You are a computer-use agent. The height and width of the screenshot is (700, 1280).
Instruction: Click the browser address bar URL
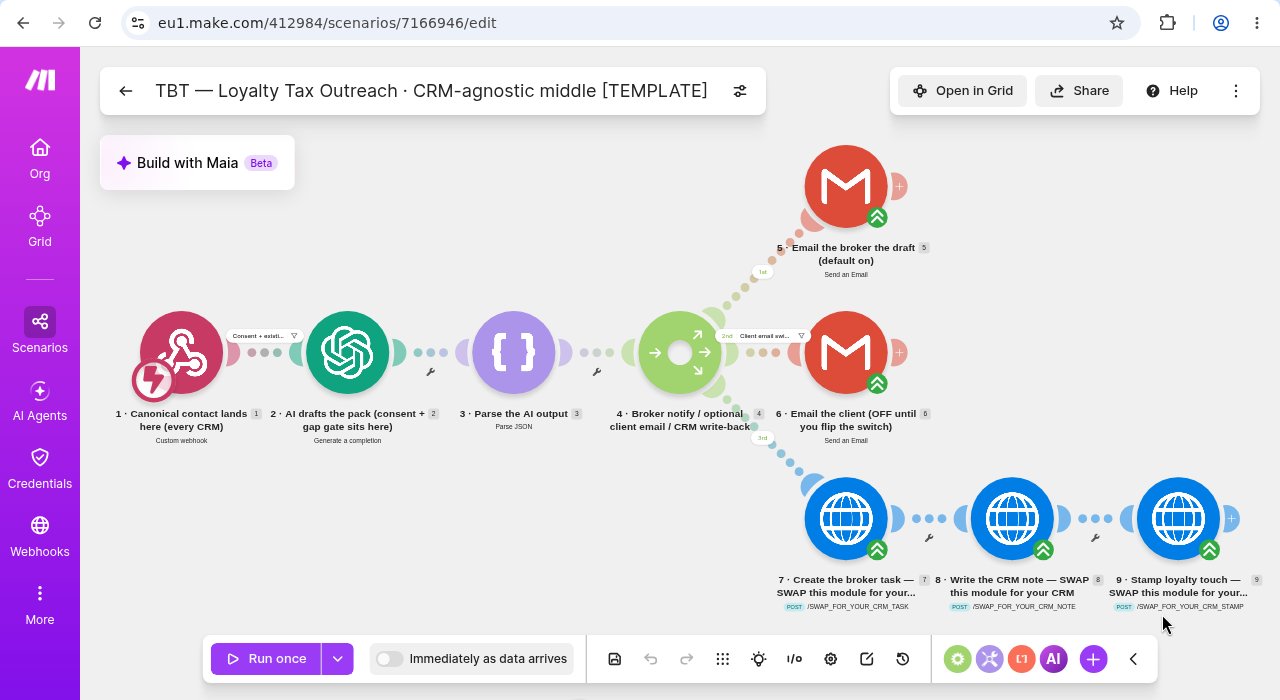click(x=327, y=22)
